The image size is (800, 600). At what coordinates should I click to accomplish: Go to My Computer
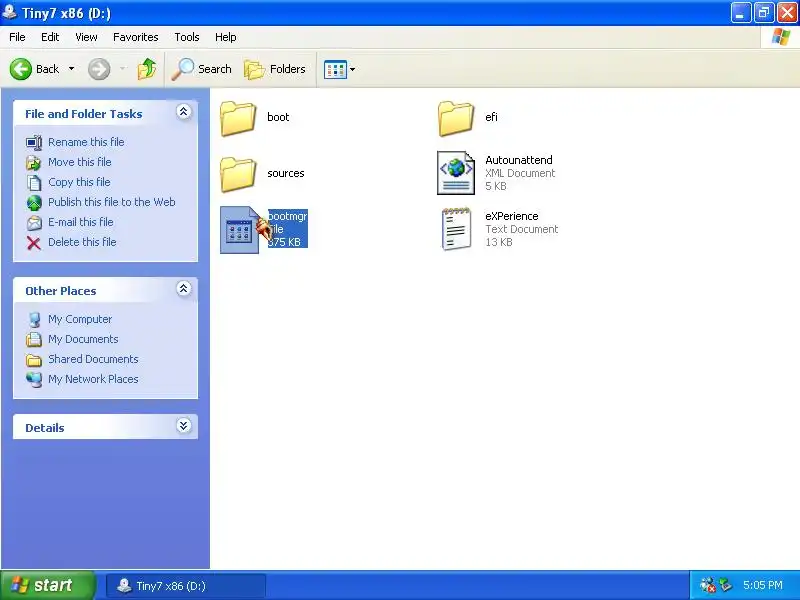pos(80,319)
